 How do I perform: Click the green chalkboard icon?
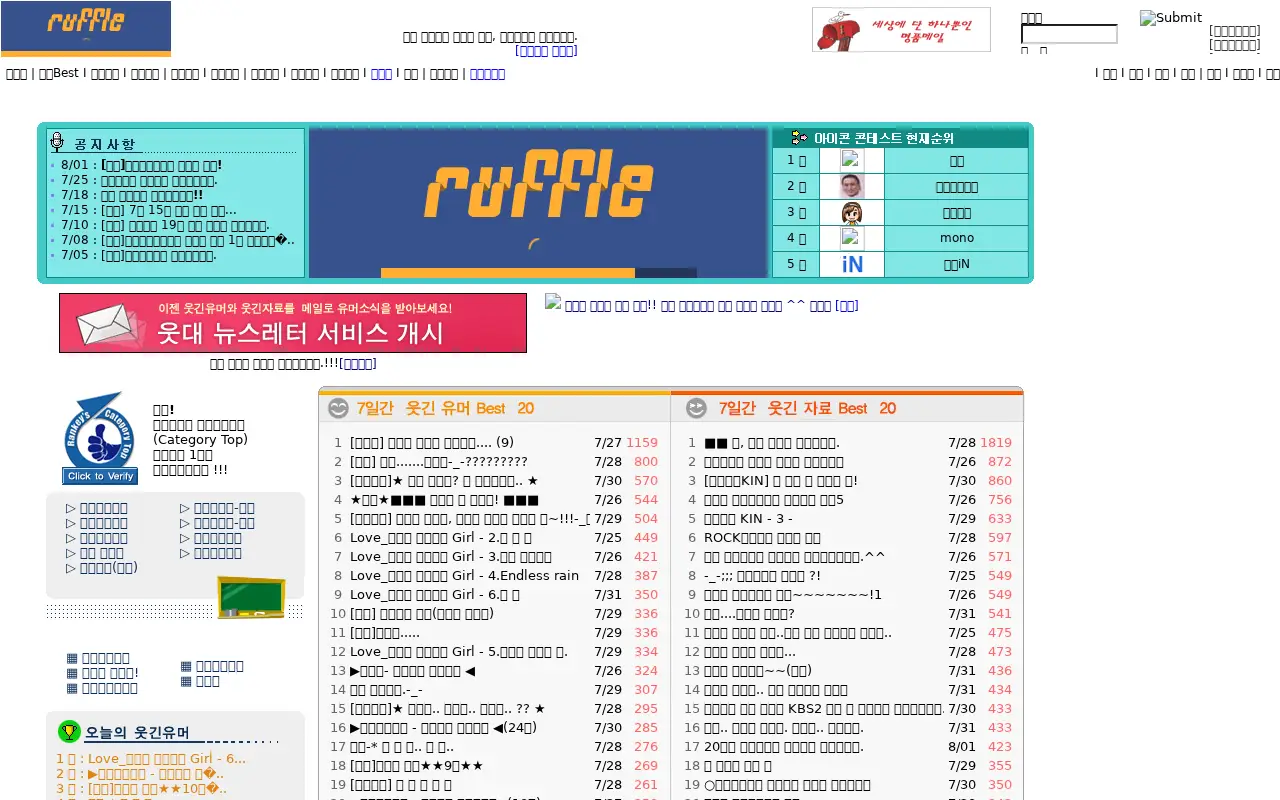(x=251, y=597)
